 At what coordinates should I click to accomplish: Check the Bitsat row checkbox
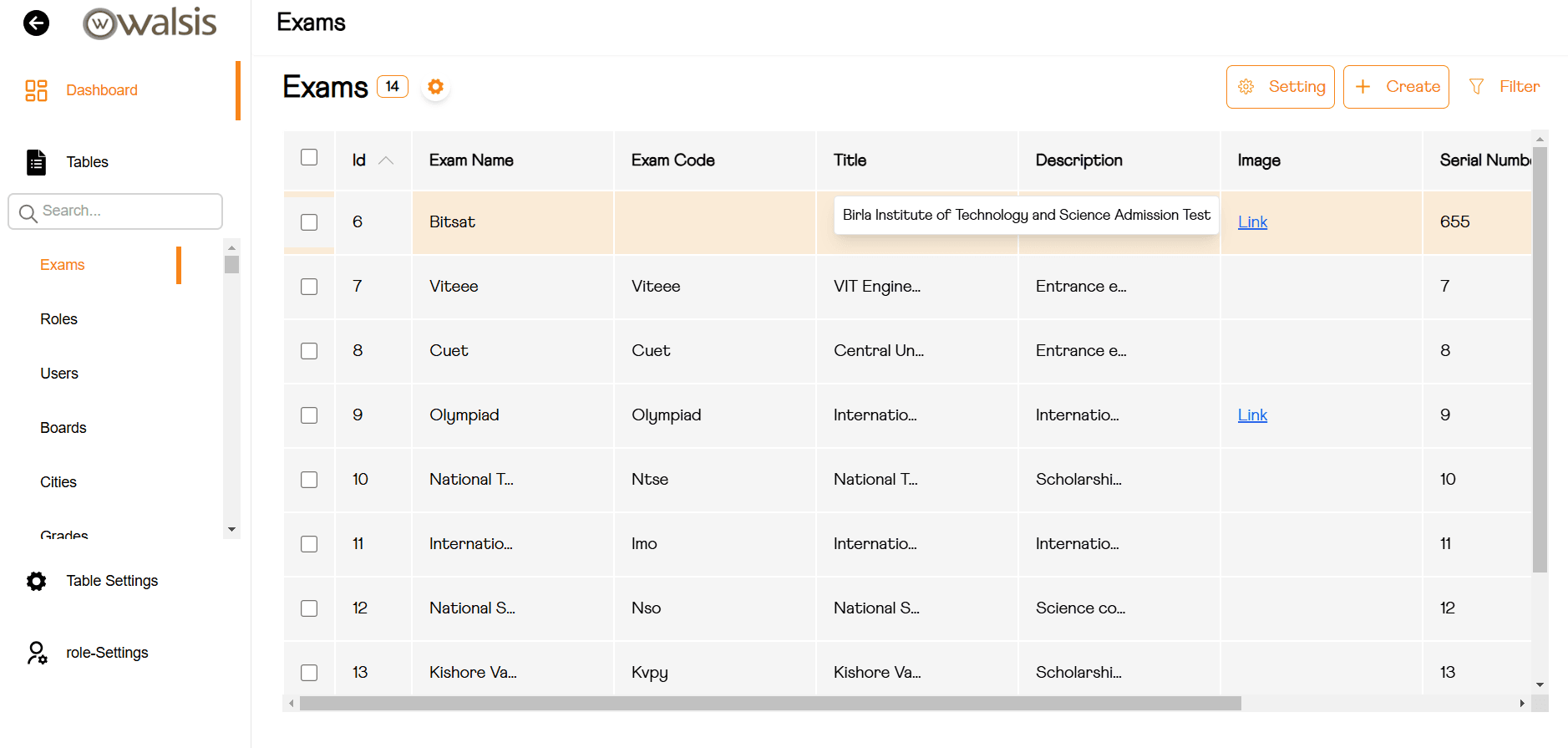pyautogui.click(x=309, y=222)
